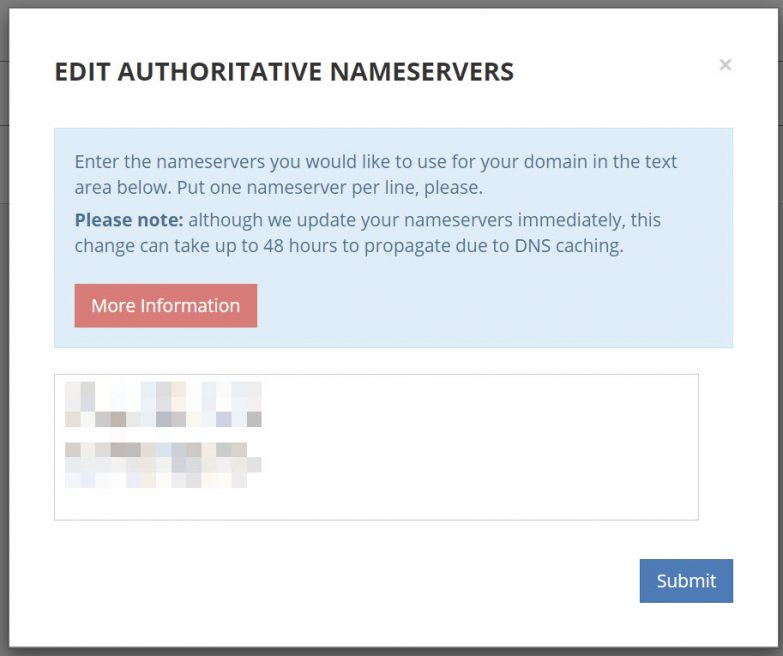Close the Edit Authoritative Nameservers dialog

(x=725, y=65)
